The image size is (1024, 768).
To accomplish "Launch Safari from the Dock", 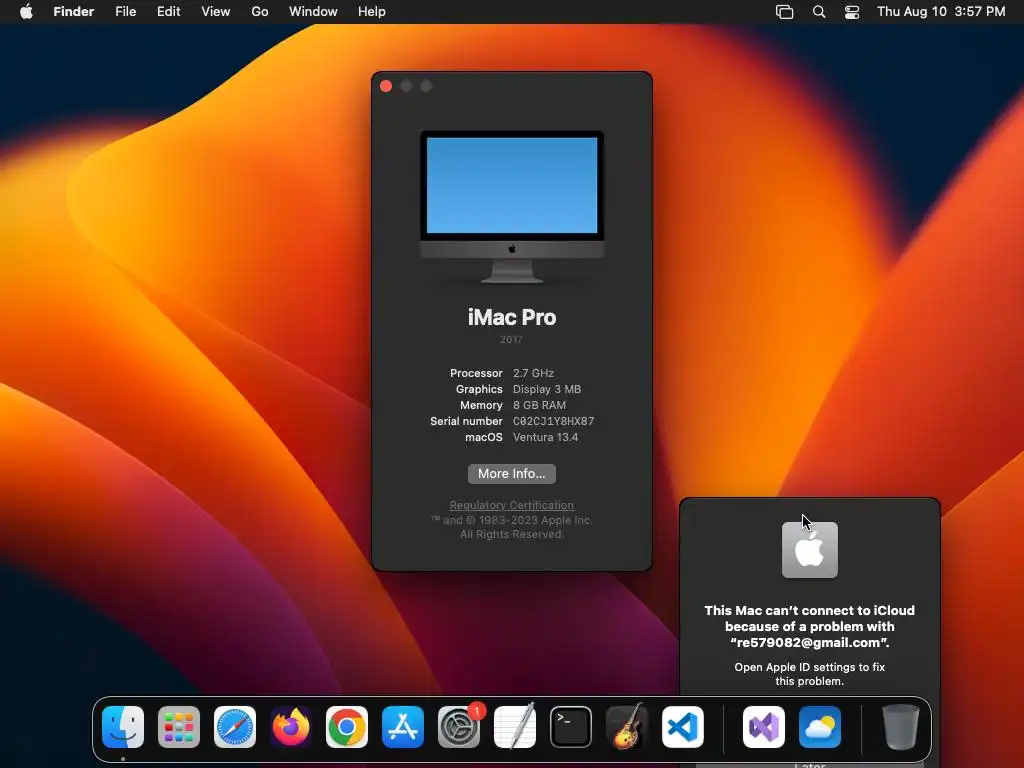I will click(235, 727).
